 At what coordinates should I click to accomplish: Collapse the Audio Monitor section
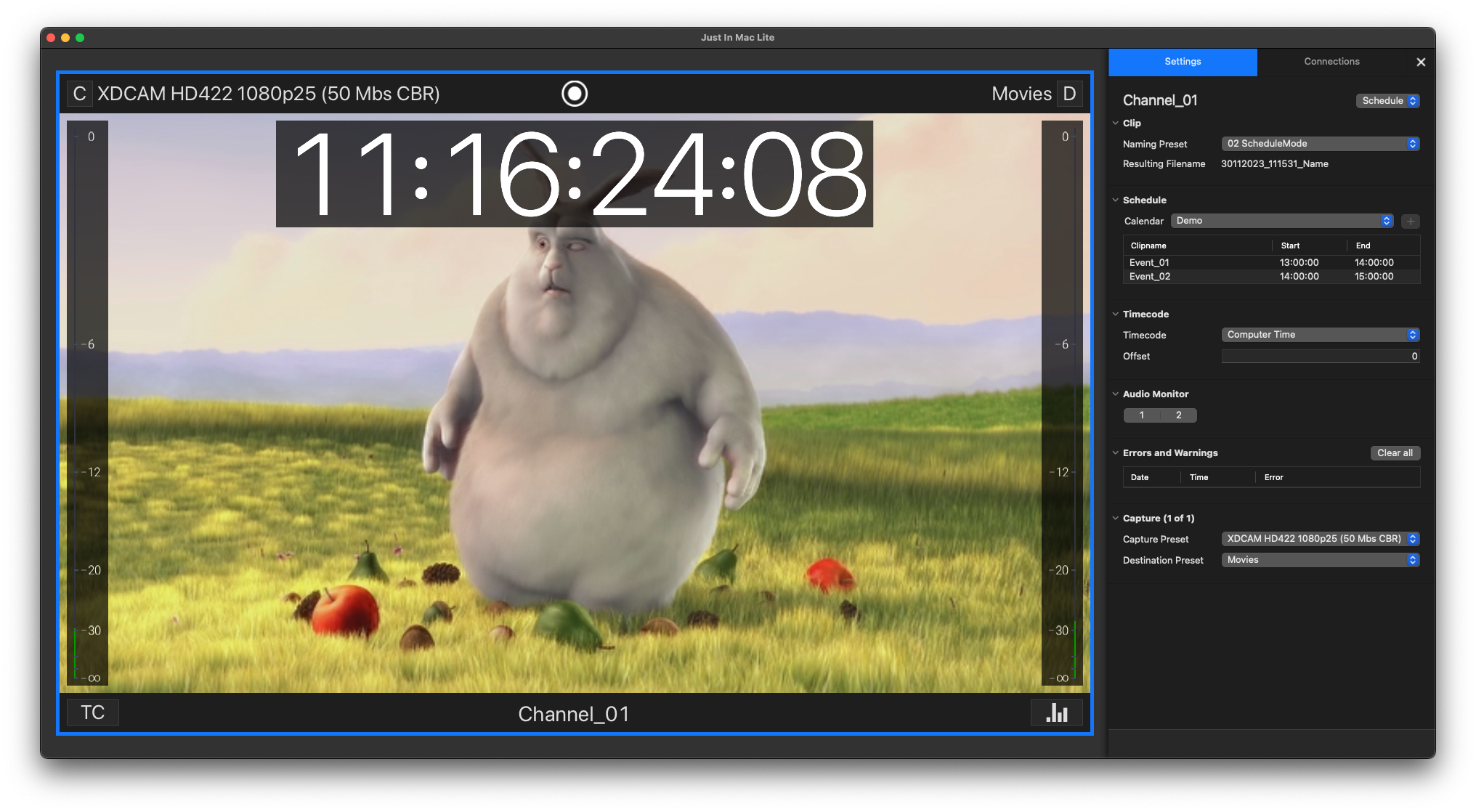coord(1116,394)
